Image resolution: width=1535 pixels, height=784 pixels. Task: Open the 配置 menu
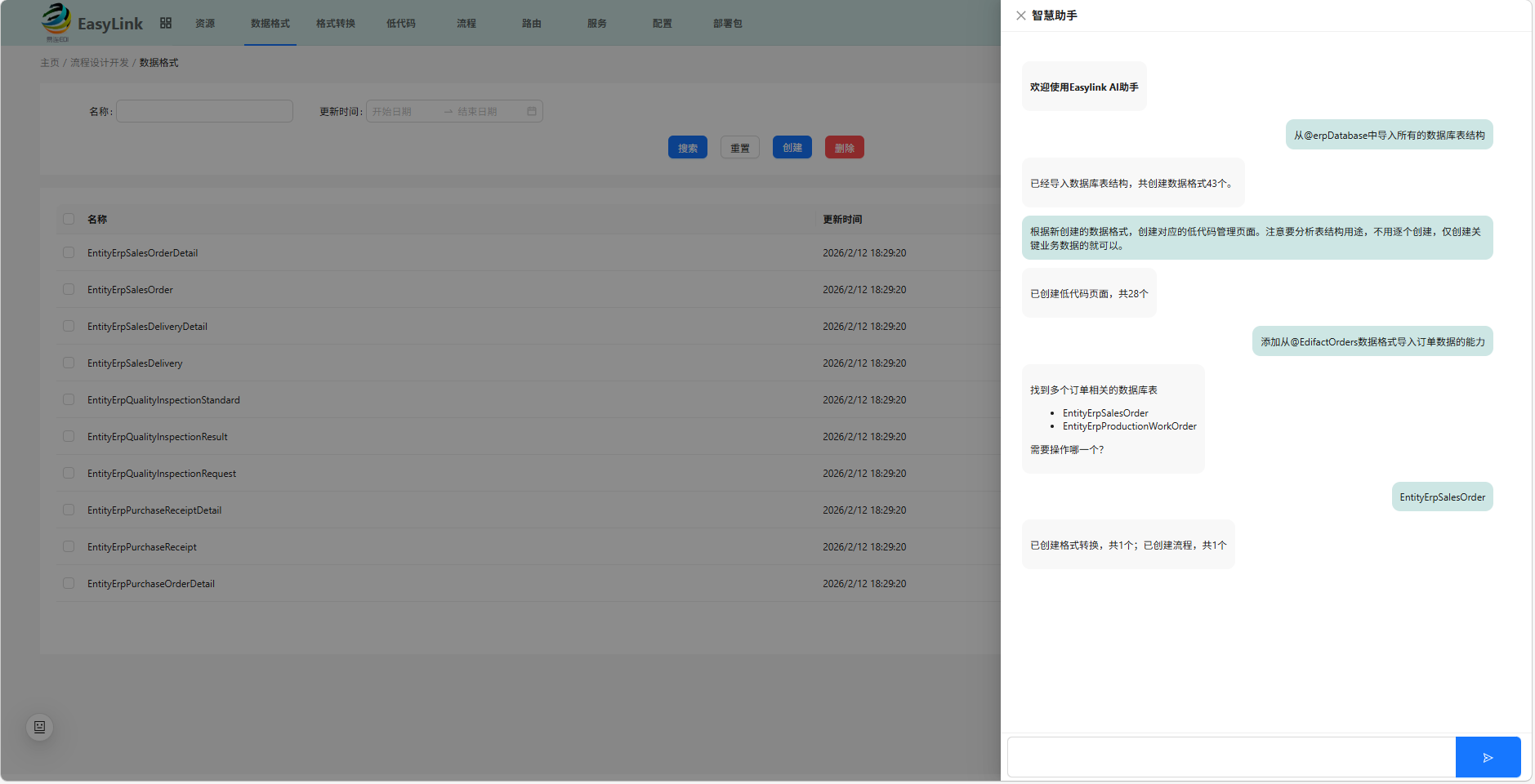pos(663,24)
